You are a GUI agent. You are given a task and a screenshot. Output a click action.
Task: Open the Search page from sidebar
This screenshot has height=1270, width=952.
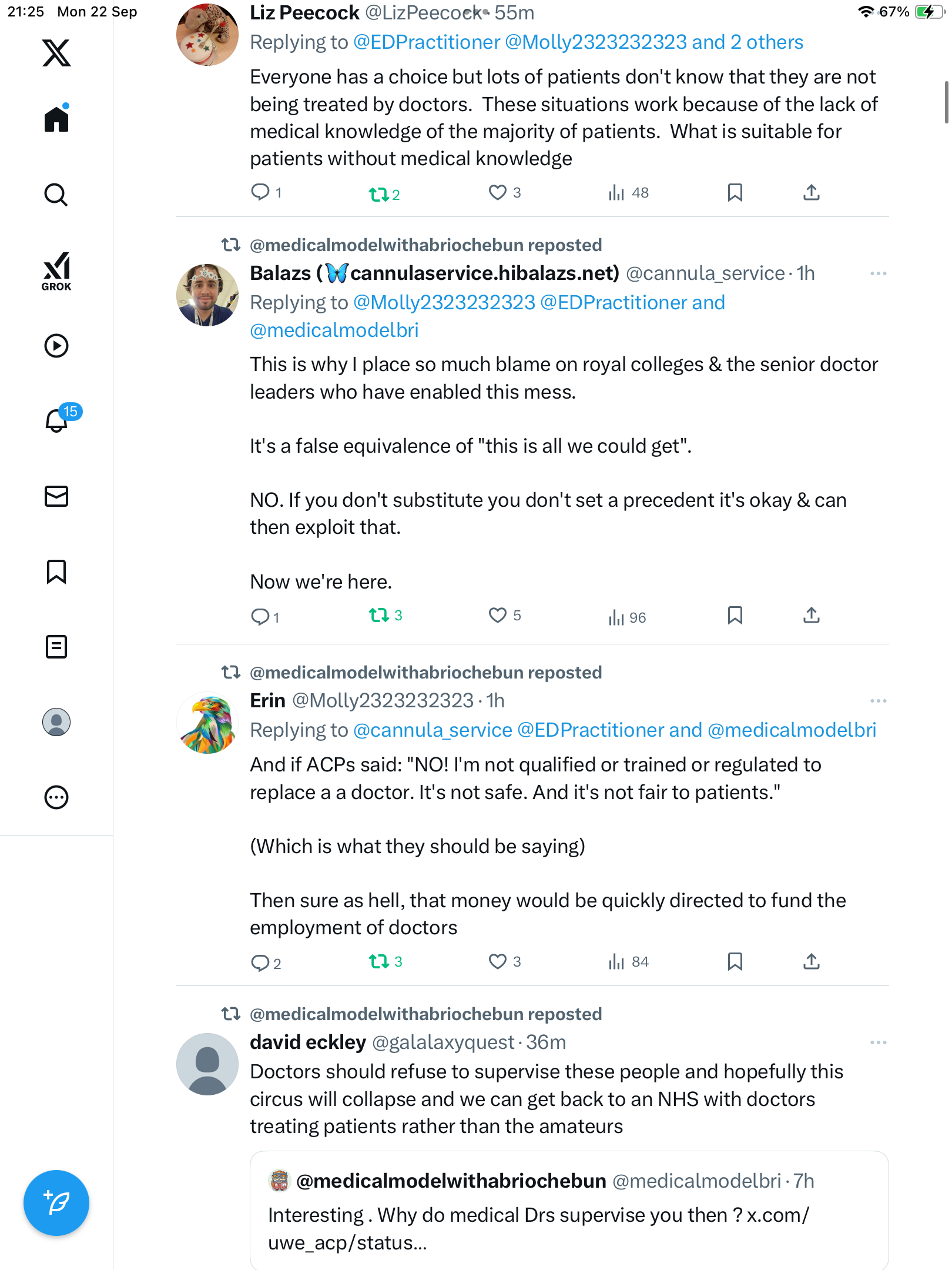coord(56,195)
